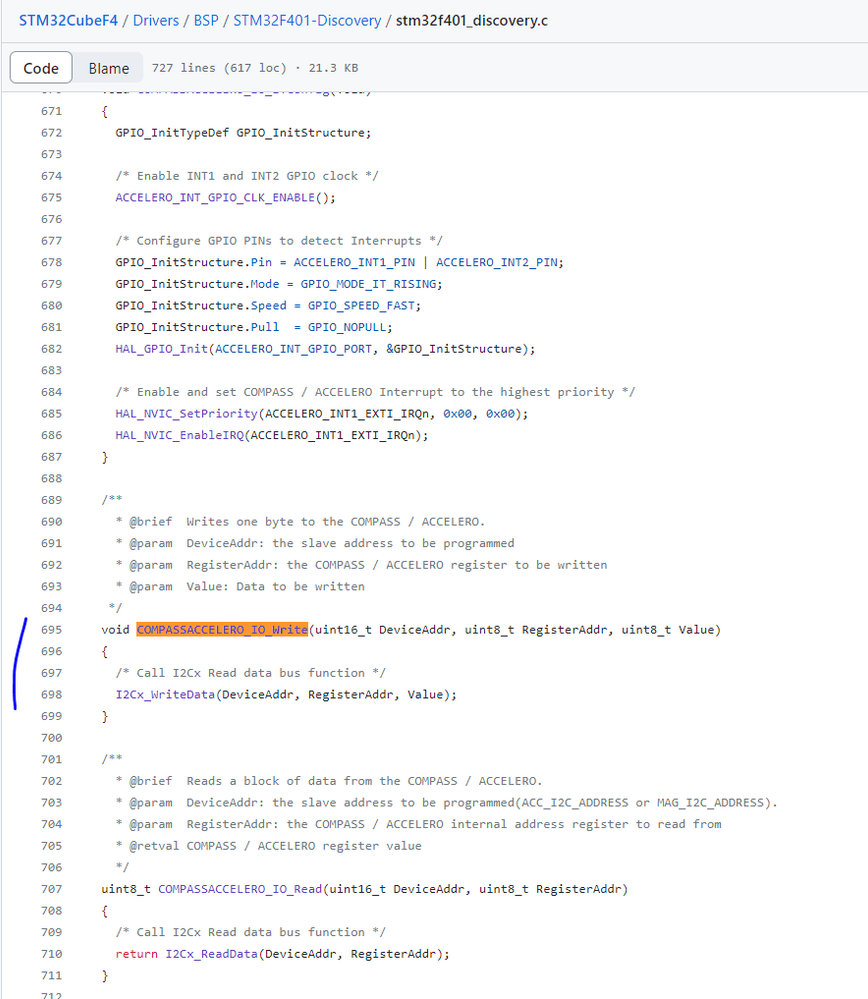Click GPIO_MODE_IT_RISING constant on line 679
868x999 pixels.
(368, 284)
